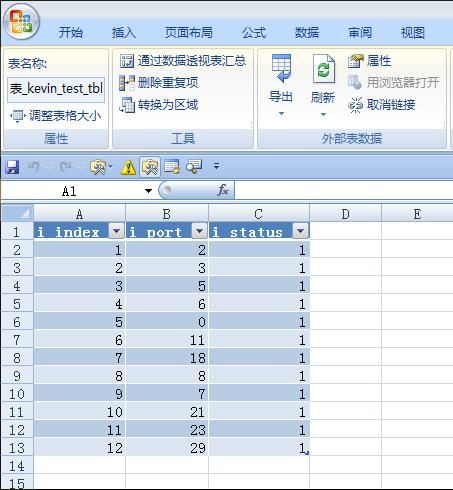The image size is (453, 490).
Task: Switch to the 开始 ribbon tab
Action: [x=70, y=33]
